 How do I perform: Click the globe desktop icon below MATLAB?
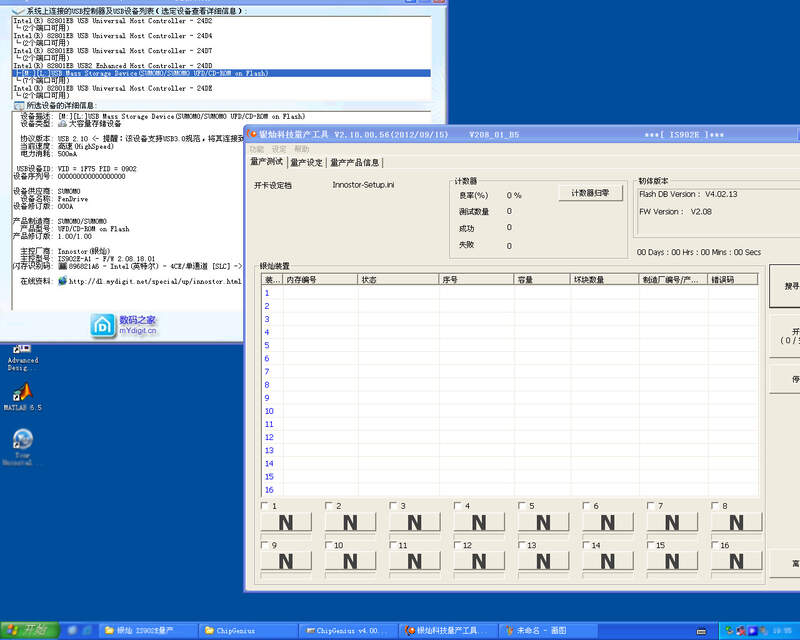click(x=22, y=441)
